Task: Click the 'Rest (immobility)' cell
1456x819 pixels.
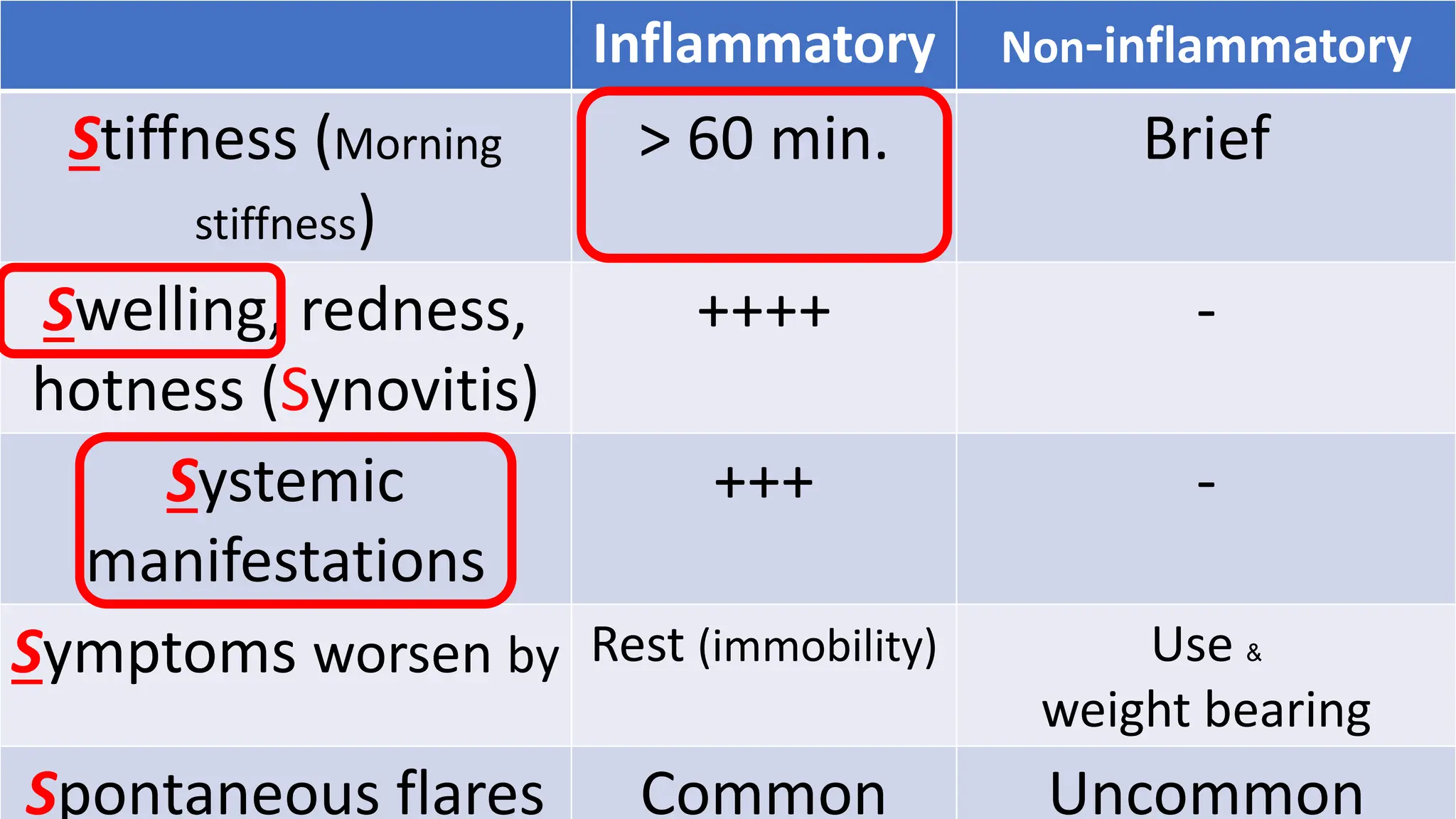Action: 764,646
